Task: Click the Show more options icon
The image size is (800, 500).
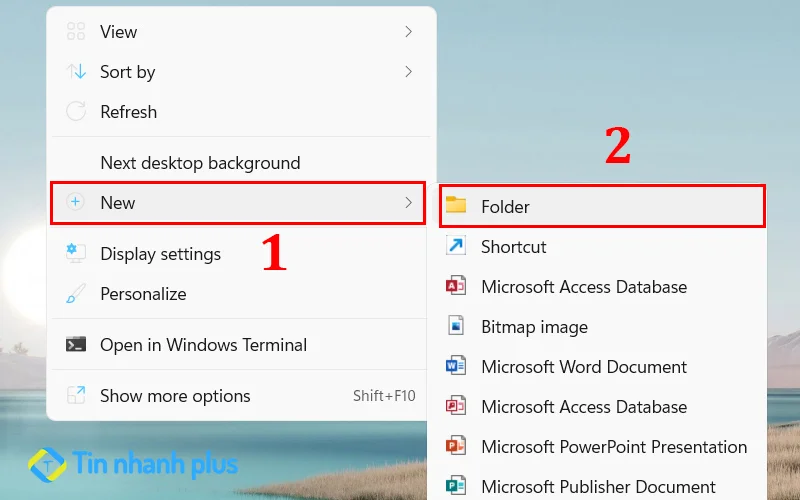Action: coord(76,396)
